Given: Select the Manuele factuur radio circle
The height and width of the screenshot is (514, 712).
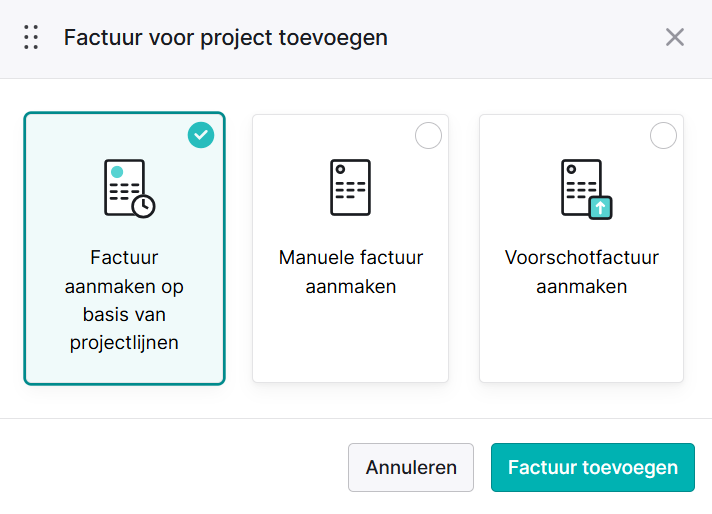Looking at the screenshot, I should tap(428, 135).
